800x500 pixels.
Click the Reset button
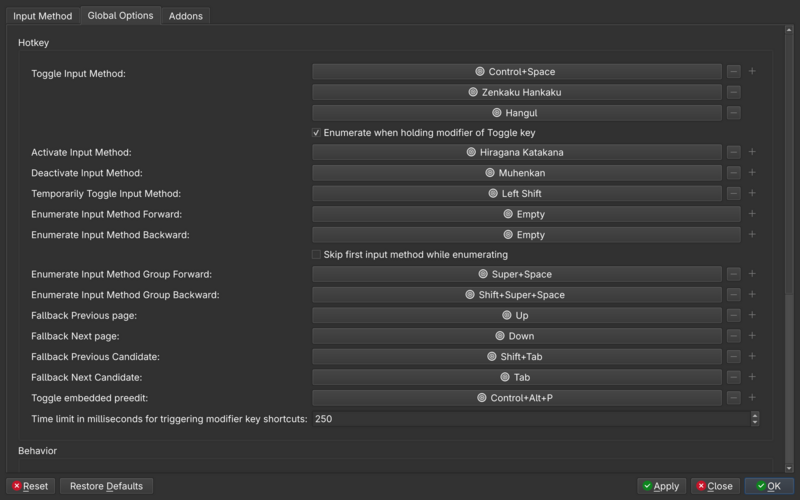(31, 486)
